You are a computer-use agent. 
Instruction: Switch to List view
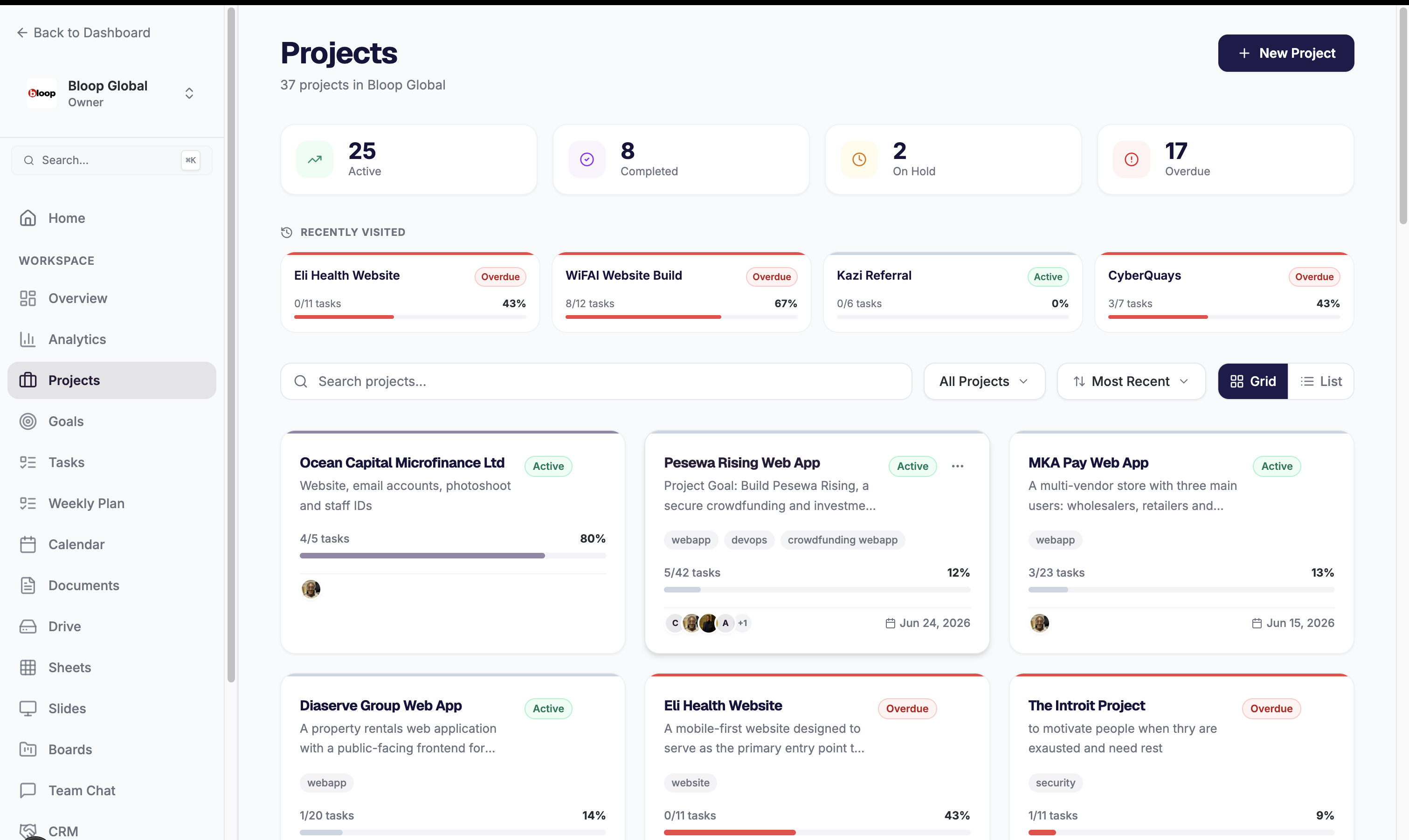tap(1321, 381)
